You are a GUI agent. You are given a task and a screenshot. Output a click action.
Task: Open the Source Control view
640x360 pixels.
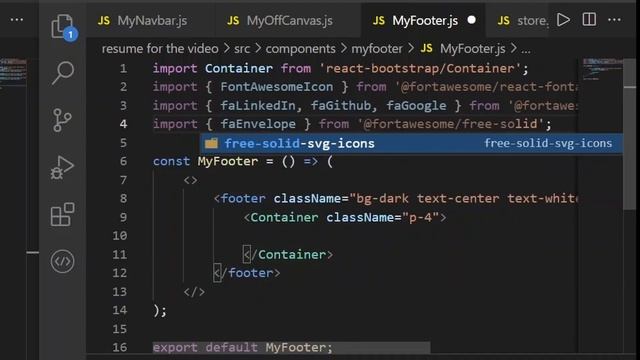pos(62,120)
